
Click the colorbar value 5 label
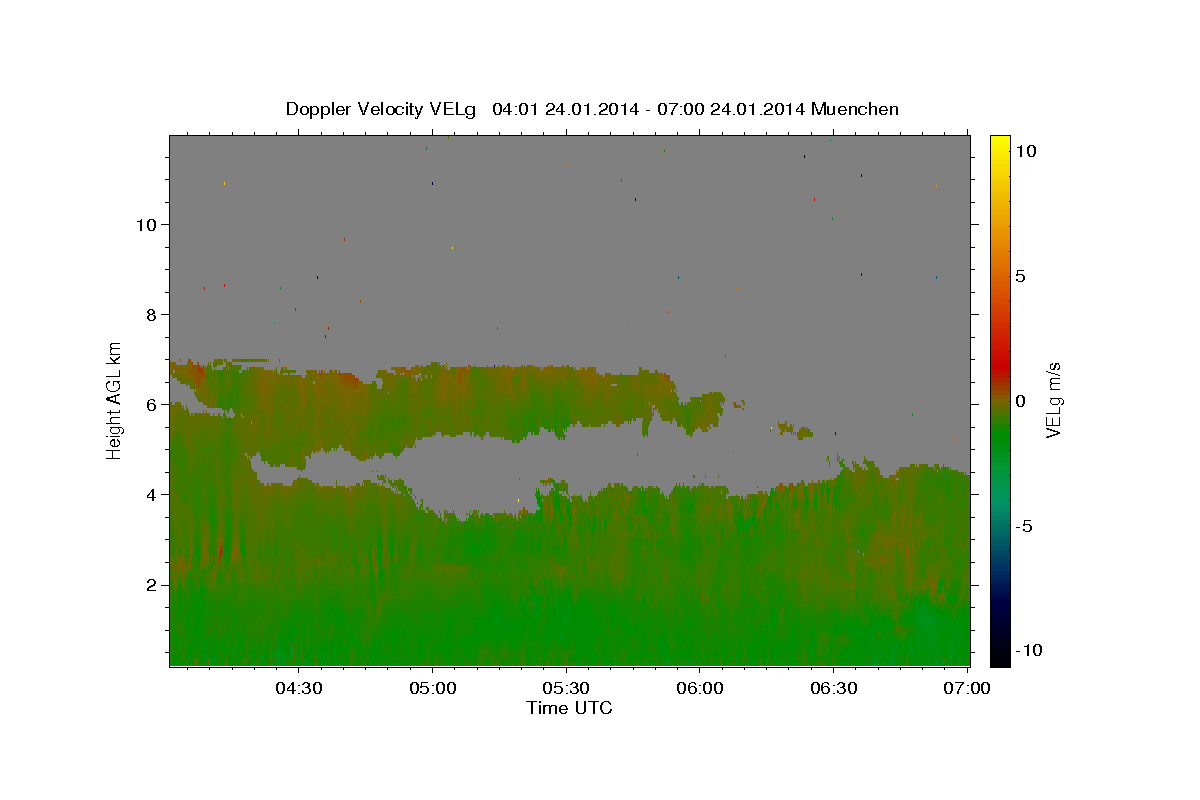pyautogui.click(x=1020, y=276)
